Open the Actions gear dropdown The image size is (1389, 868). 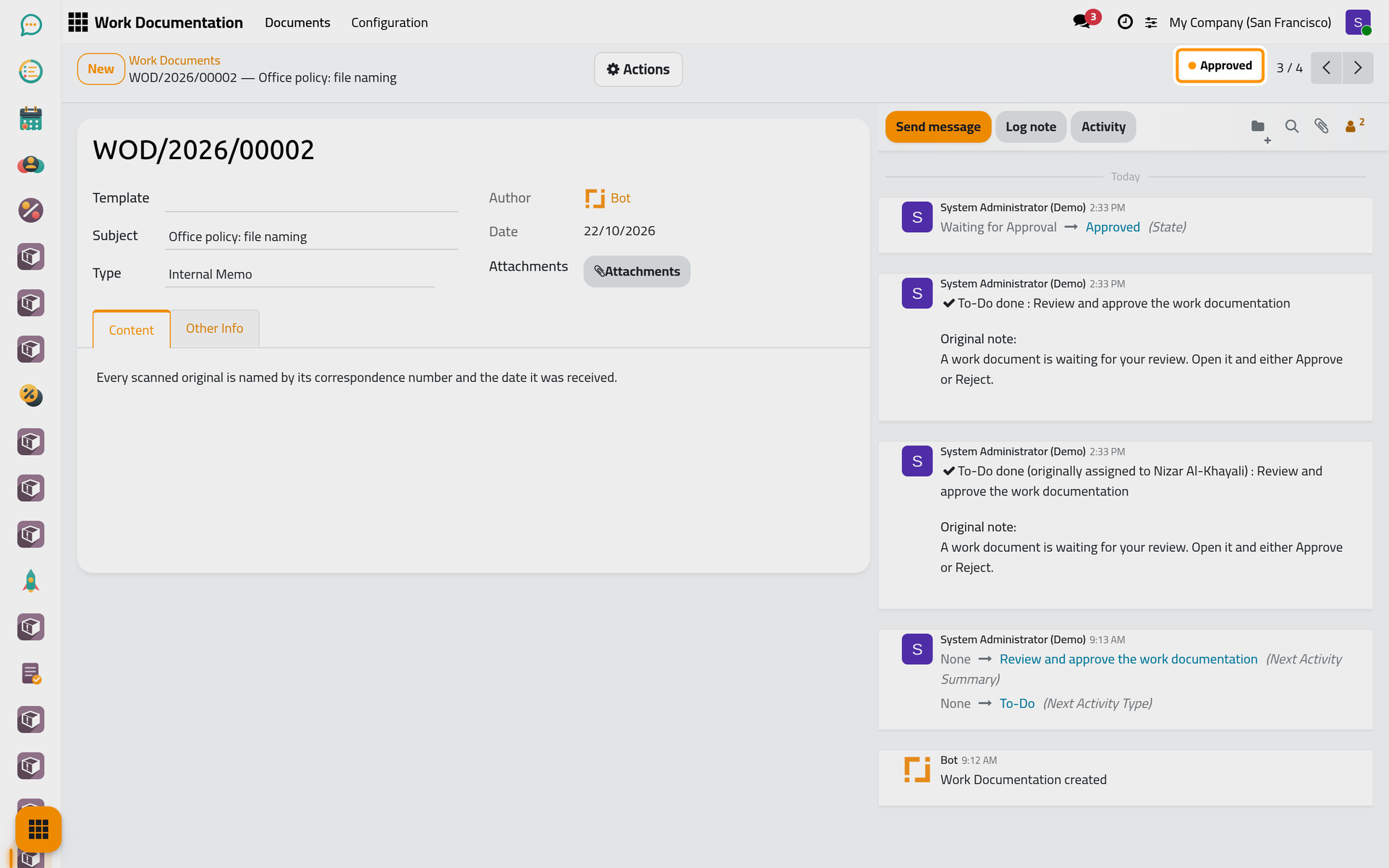point(638,69)
